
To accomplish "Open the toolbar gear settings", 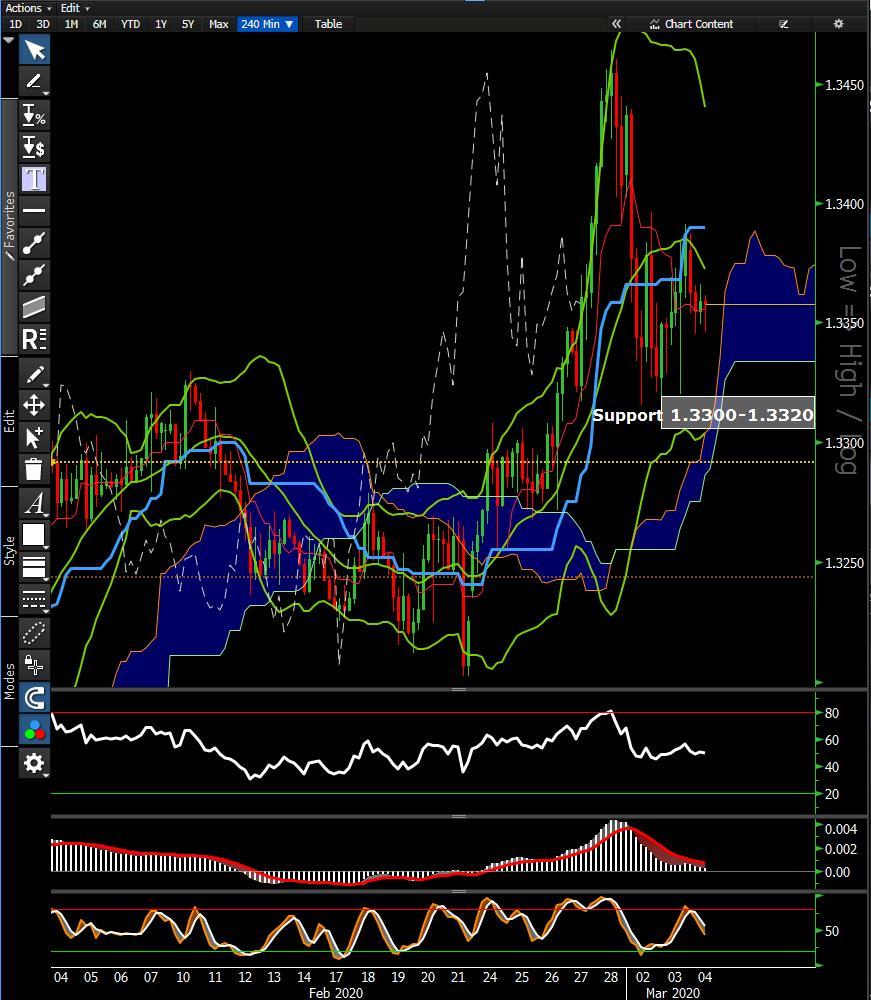I will (34, 763).
